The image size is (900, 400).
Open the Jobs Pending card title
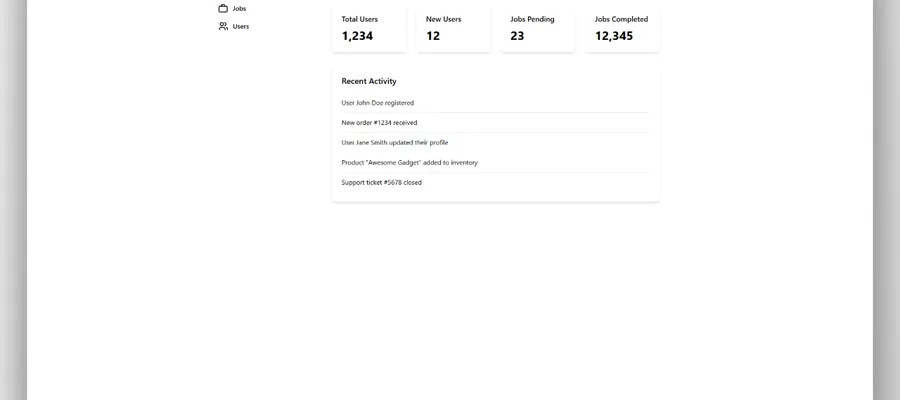tap(532, 19)
